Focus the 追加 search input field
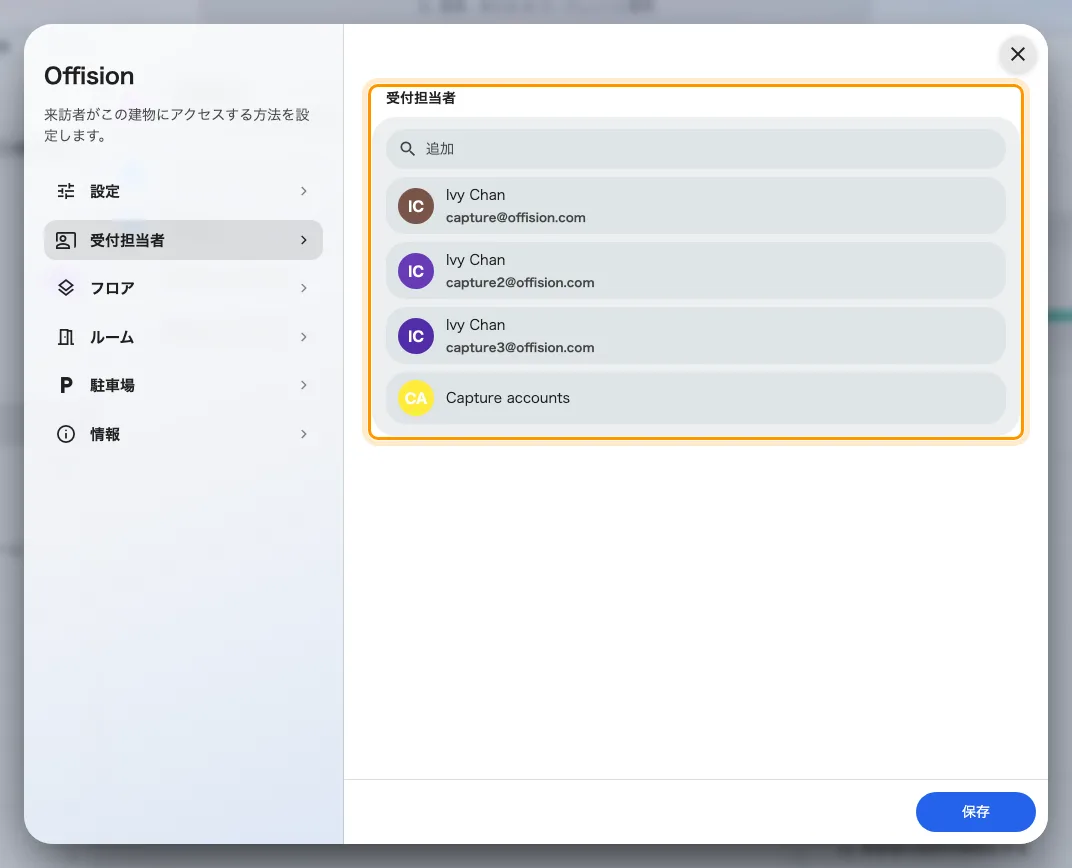Image resolution: width=1072 pixels, height=868 pixels. coord(695,149)
